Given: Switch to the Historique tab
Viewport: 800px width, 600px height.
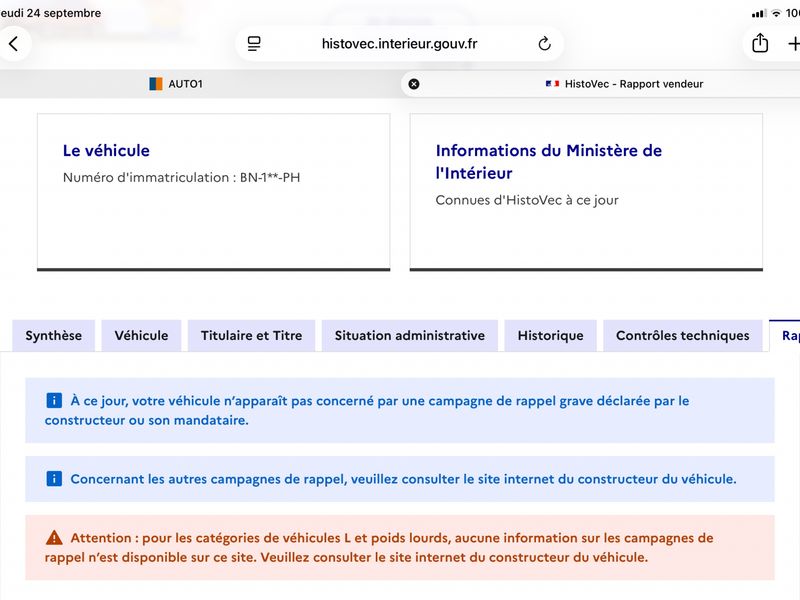Looking at the screenshot, I should 551,336.
